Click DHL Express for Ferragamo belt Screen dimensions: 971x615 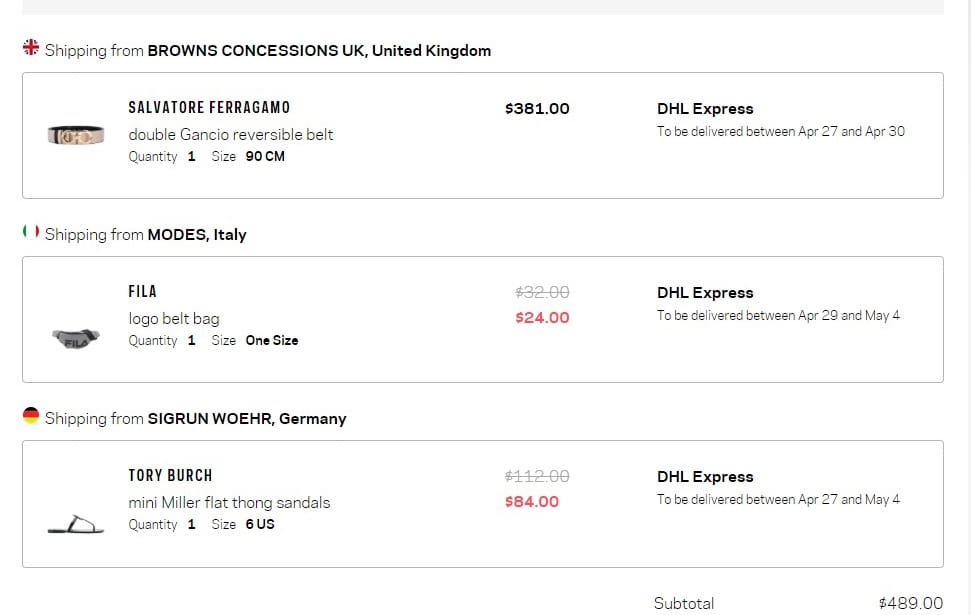click(705, 108)
